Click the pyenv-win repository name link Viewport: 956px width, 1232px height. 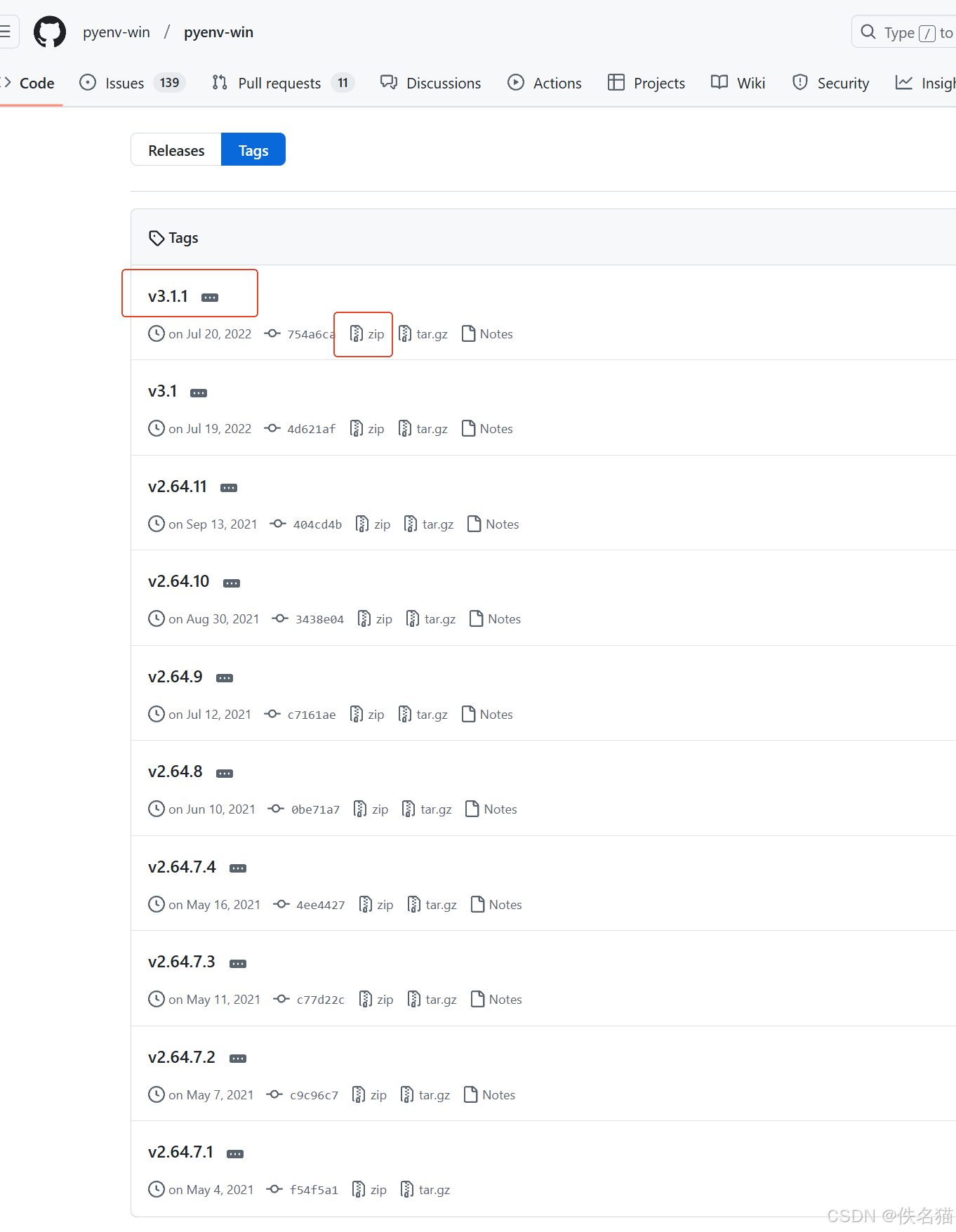pos(218,32)
